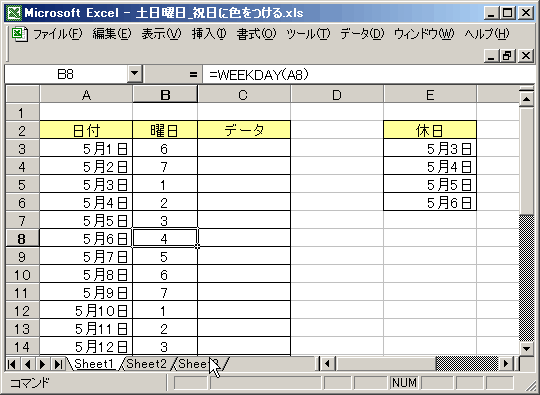Image resolution: width=540 pixels, height=395 pixels.
Task: Click horizontal scrollbar right arrow
Action: pyautogui.click(x=506, y=364)
